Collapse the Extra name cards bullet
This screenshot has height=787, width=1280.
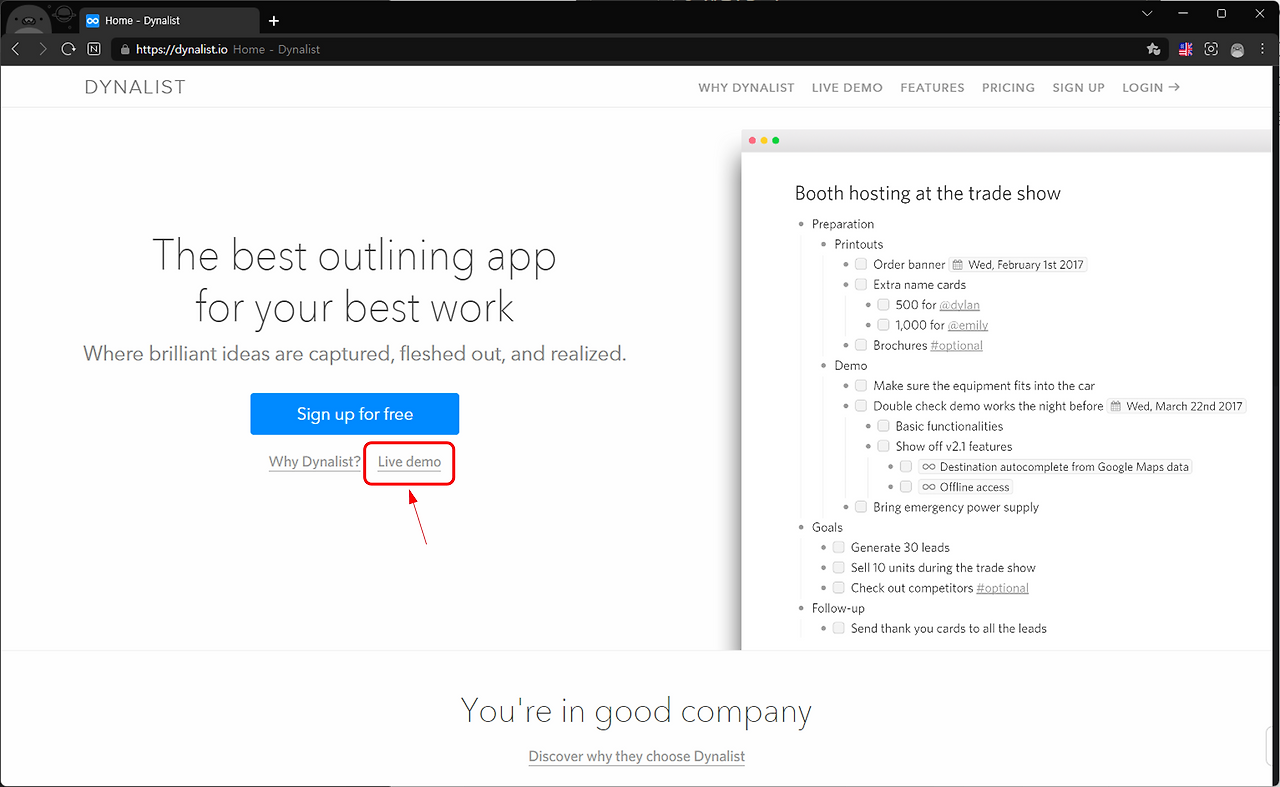[846, 285]
